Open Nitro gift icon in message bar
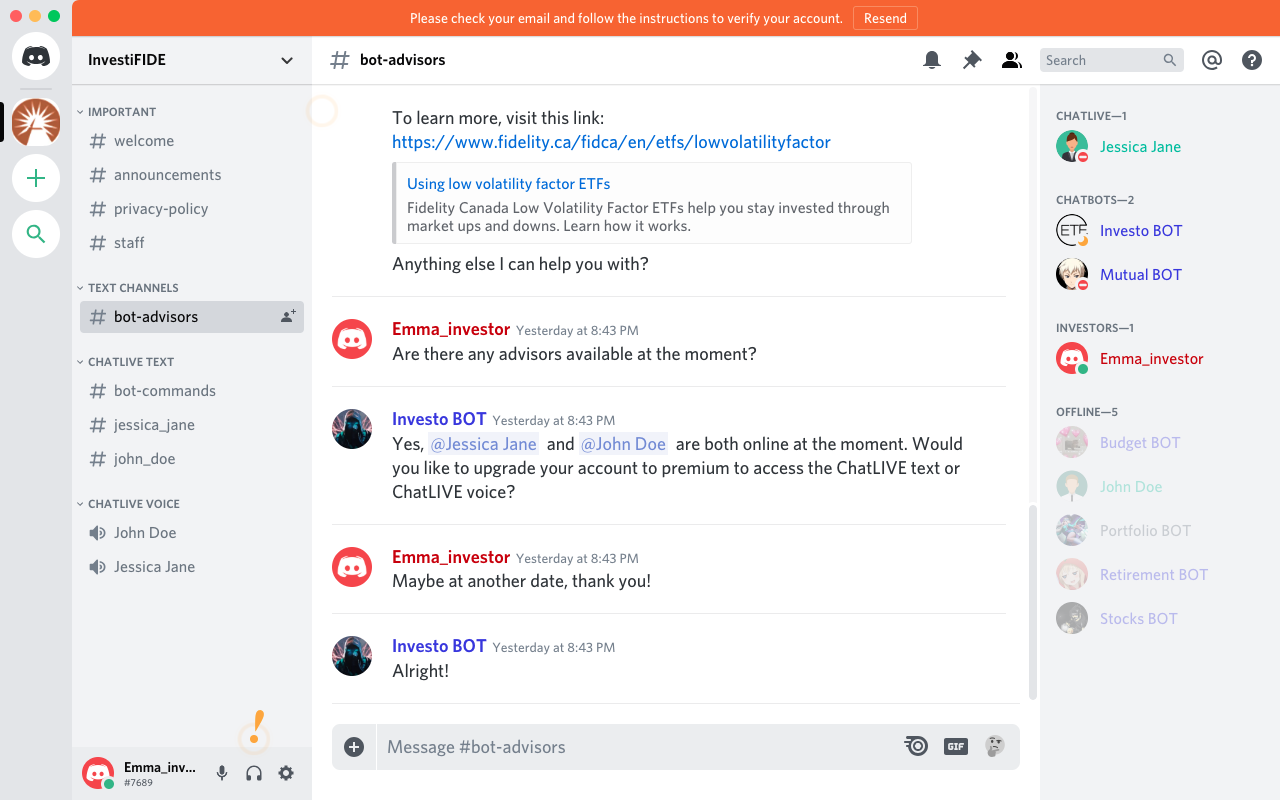The image size is (1280, 800). click(916, 746)
